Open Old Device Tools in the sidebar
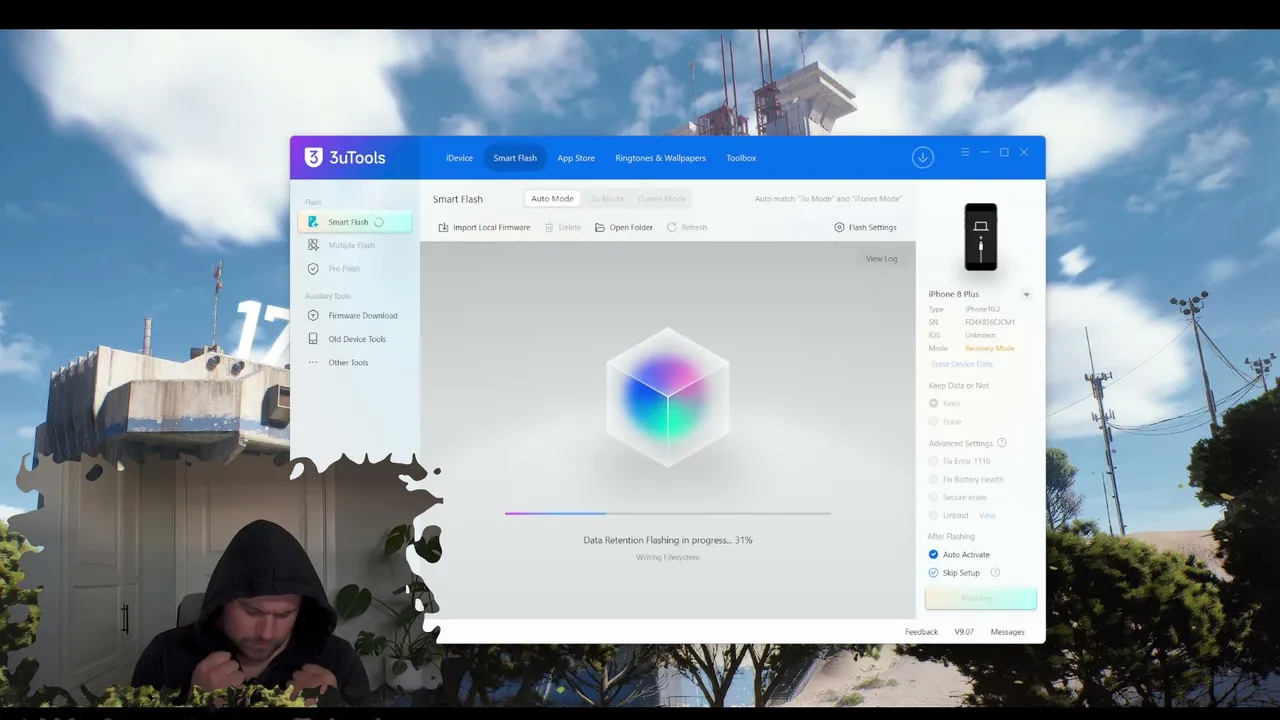1280x720 pixels. 355,339
